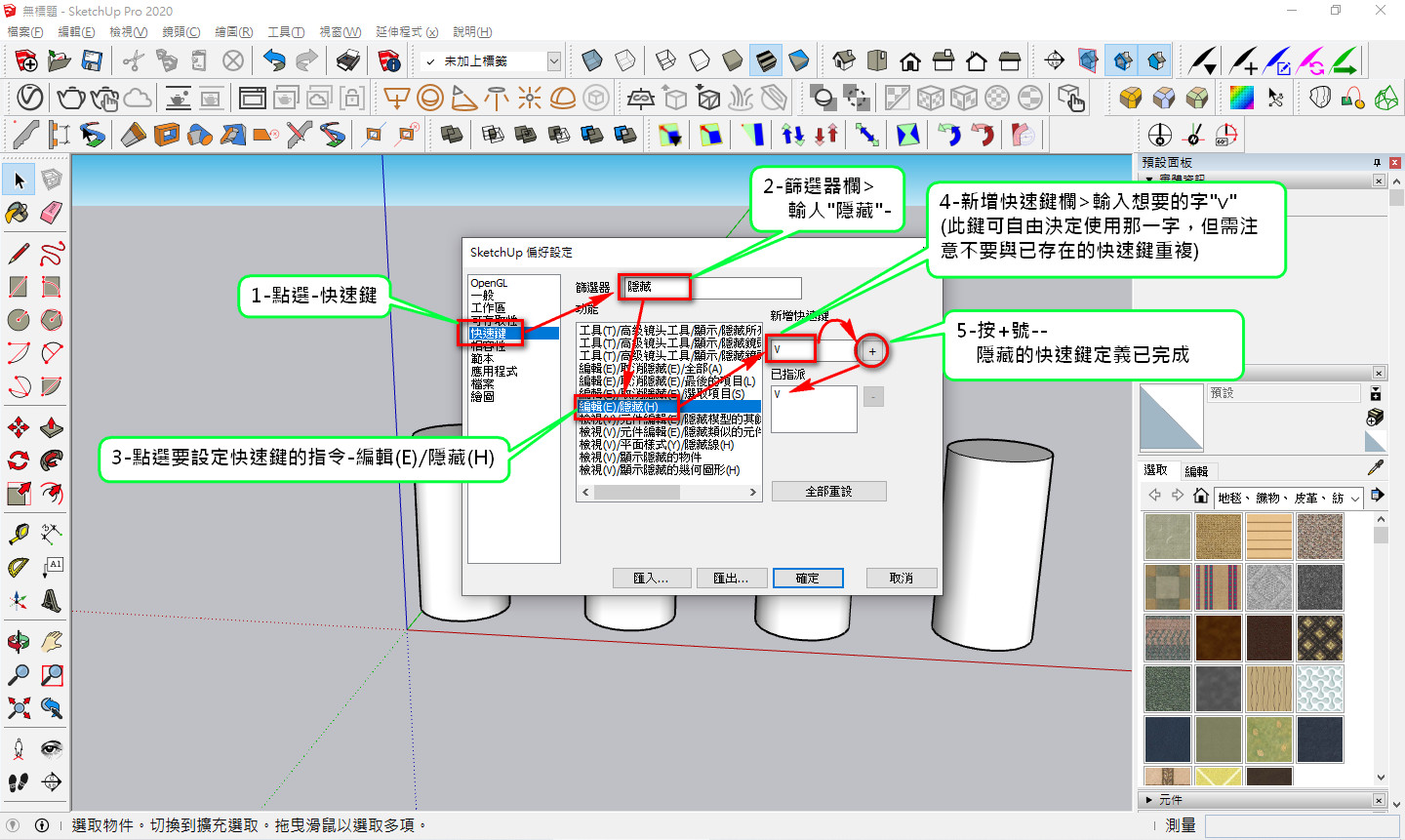This screenshot has width=1405, height=840.
Task: Enable Hidden Line face style
Action: click(x=700, y=61)
